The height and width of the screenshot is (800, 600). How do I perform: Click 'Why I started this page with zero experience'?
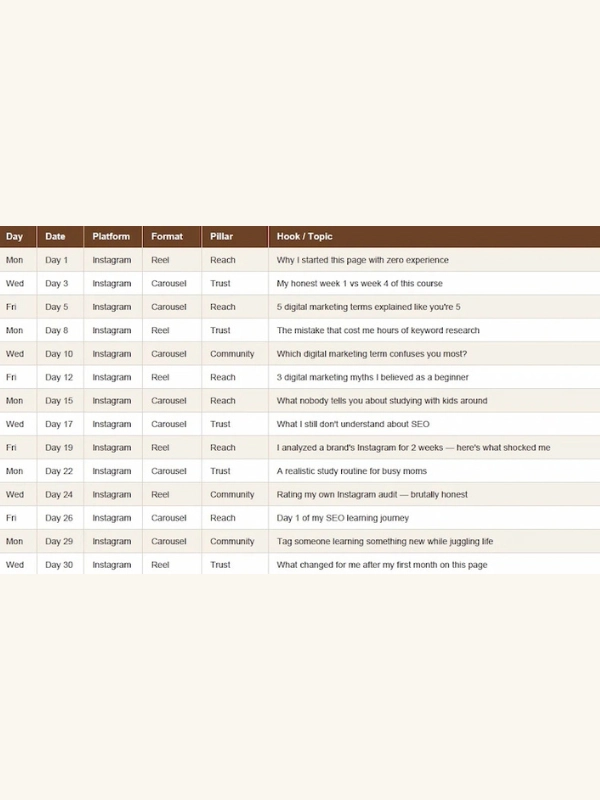coord(362,260)
